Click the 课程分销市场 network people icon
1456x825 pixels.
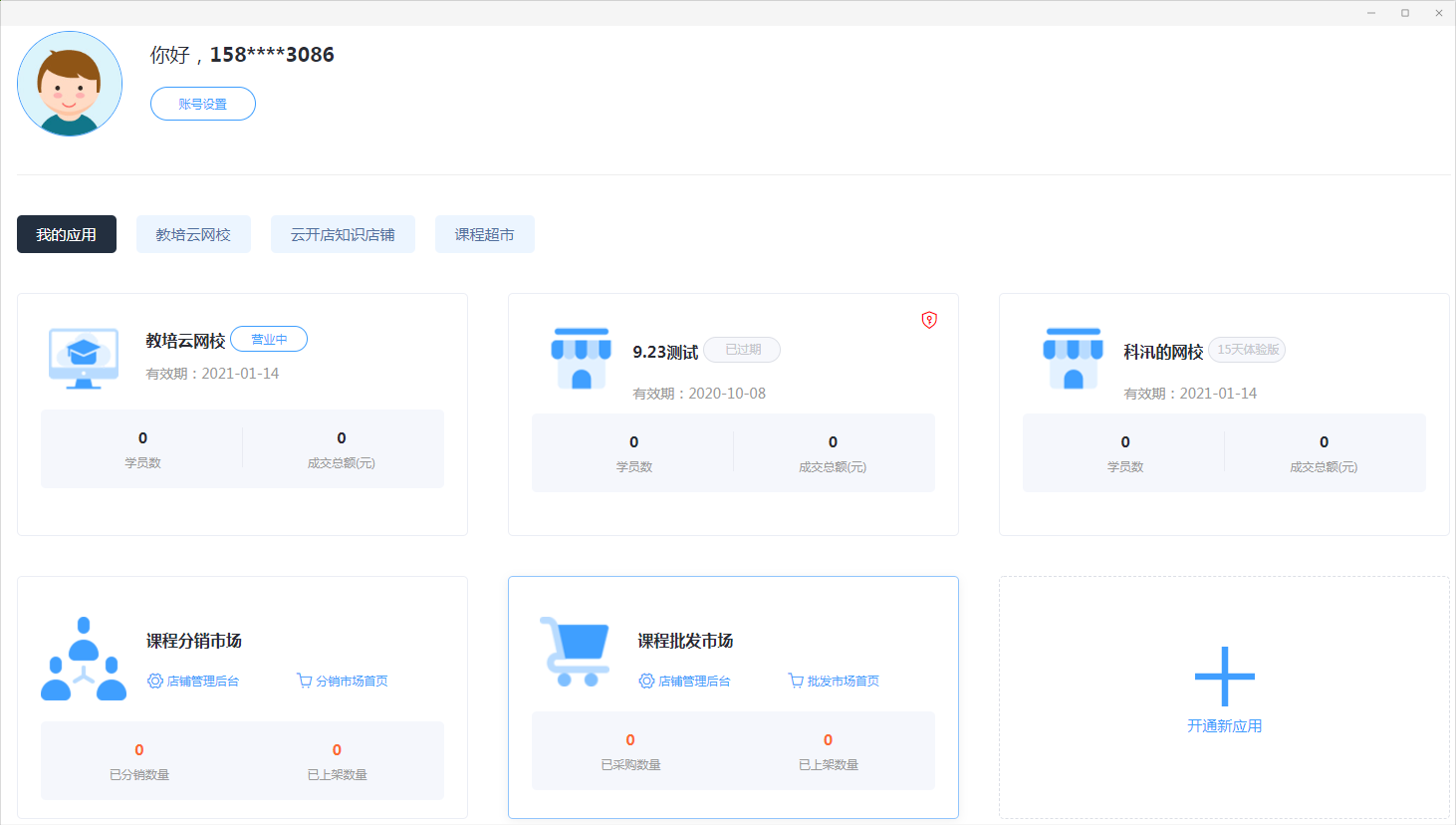[x=84, y=659]
